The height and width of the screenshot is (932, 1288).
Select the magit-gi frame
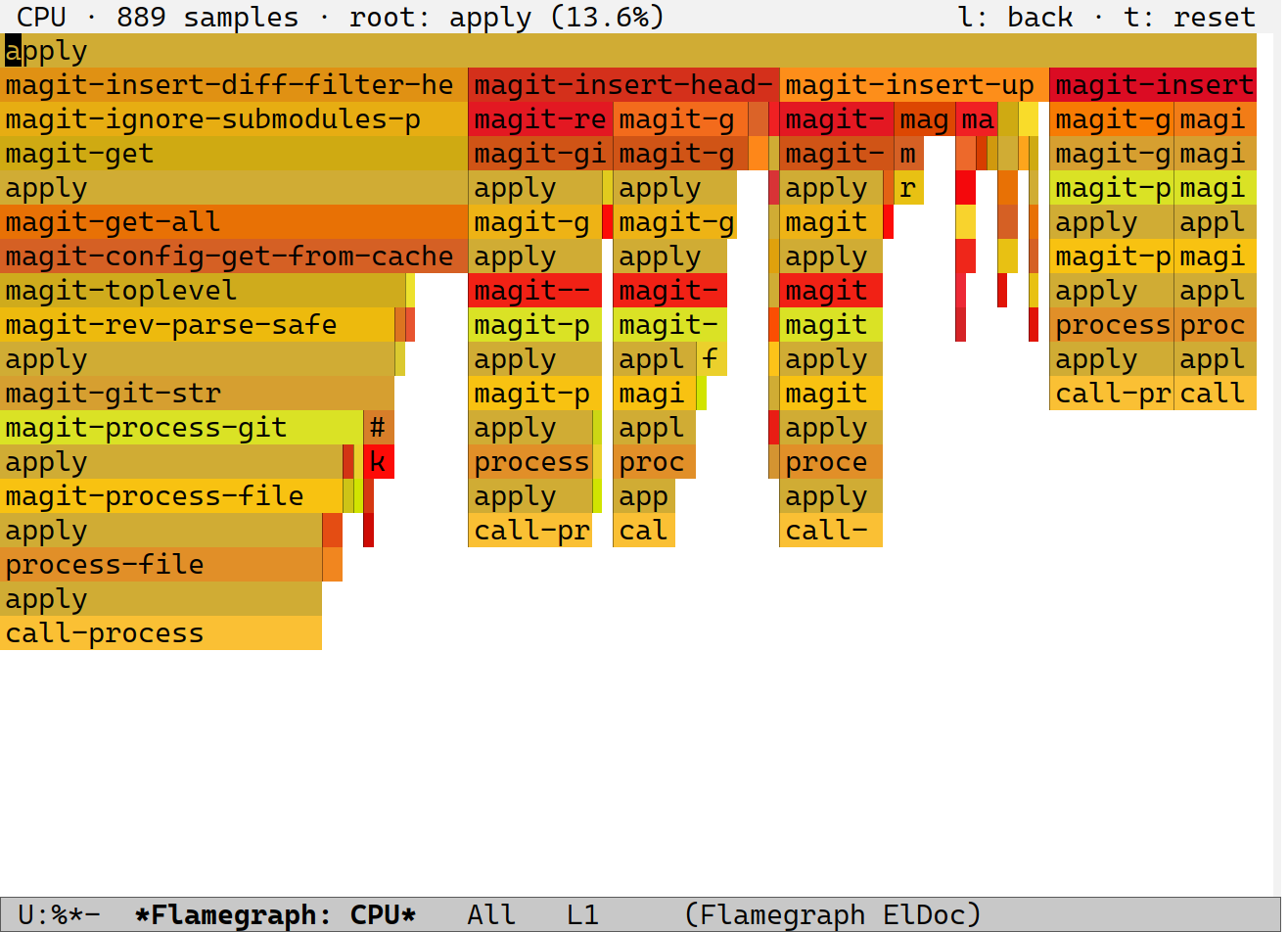(541, 154)
